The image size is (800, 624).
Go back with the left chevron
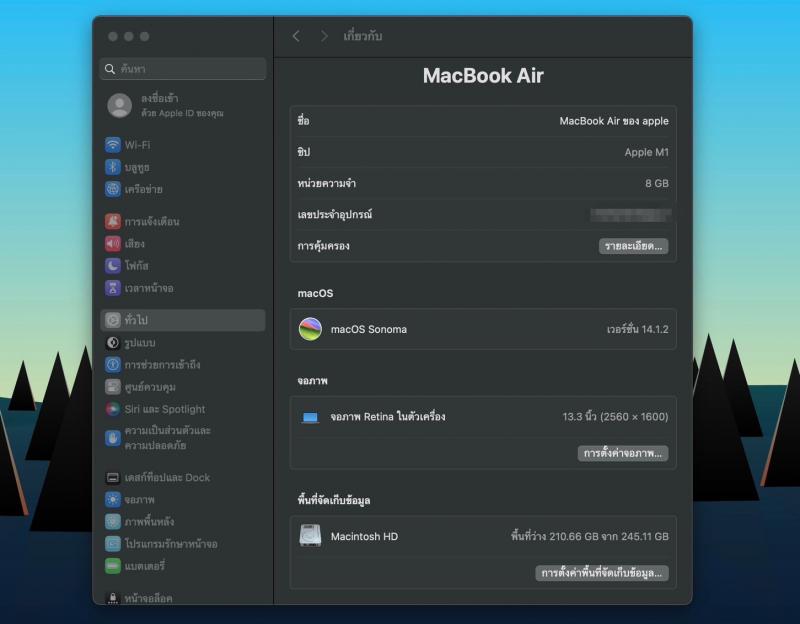coord(296,36)
